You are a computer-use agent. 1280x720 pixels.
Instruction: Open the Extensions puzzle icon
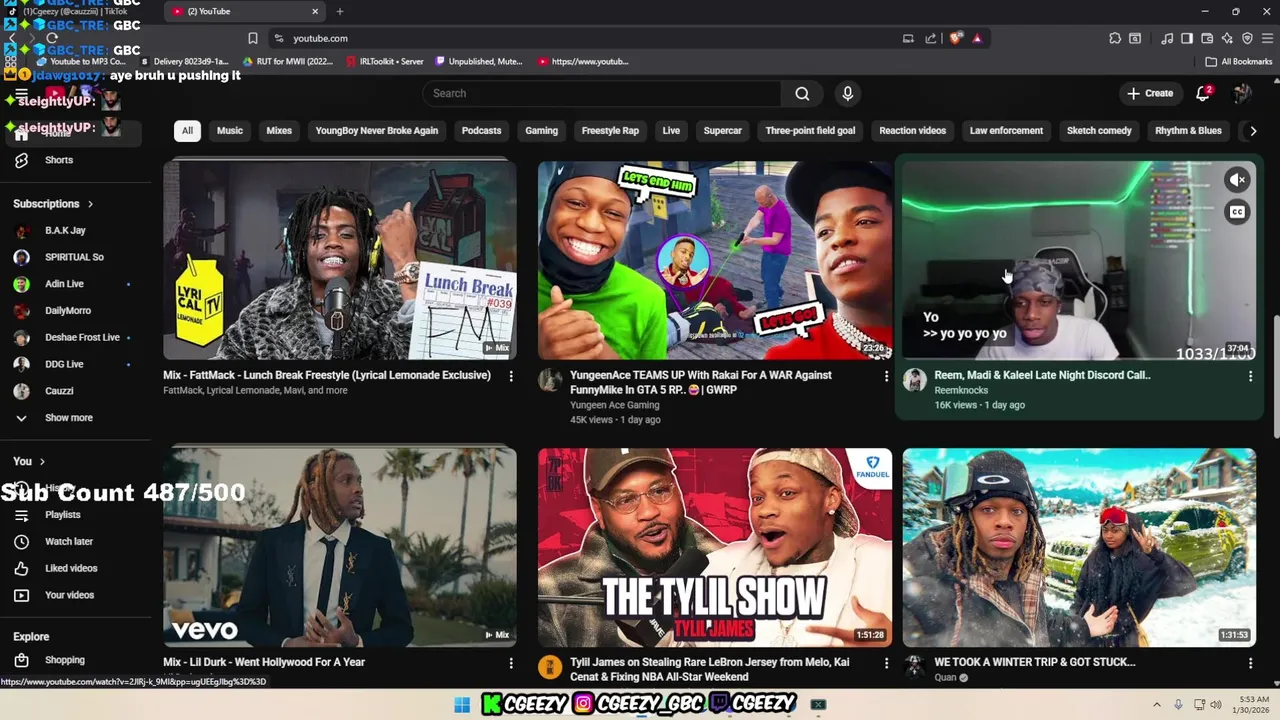(x=1115, y=38)
